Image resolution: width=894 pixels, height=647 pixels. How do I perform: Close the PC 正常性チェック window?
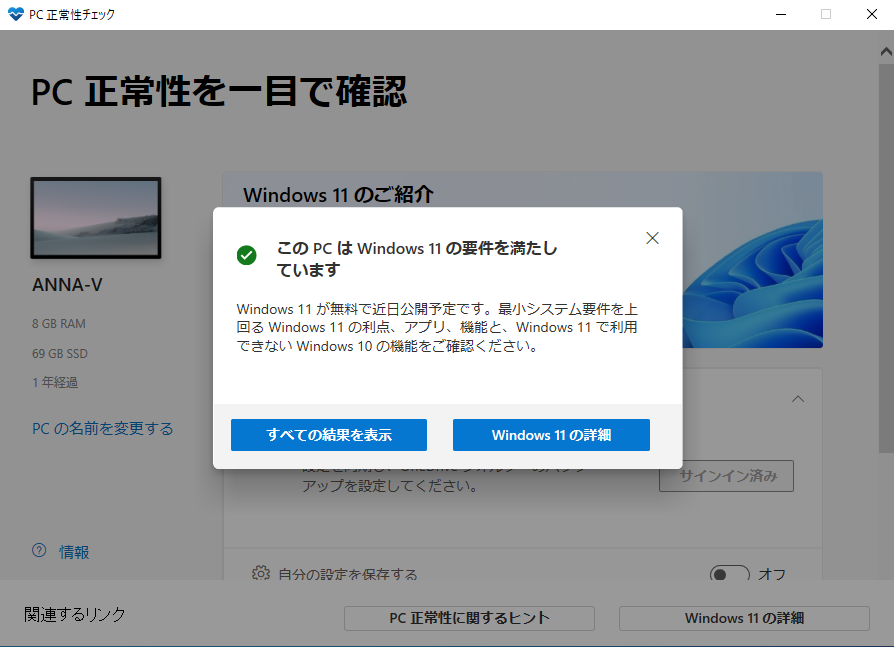pos(872,14)
